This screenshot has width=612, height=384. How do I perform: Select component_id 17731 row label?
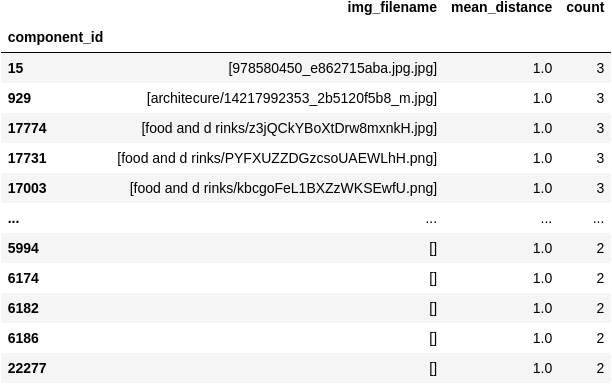27,158
